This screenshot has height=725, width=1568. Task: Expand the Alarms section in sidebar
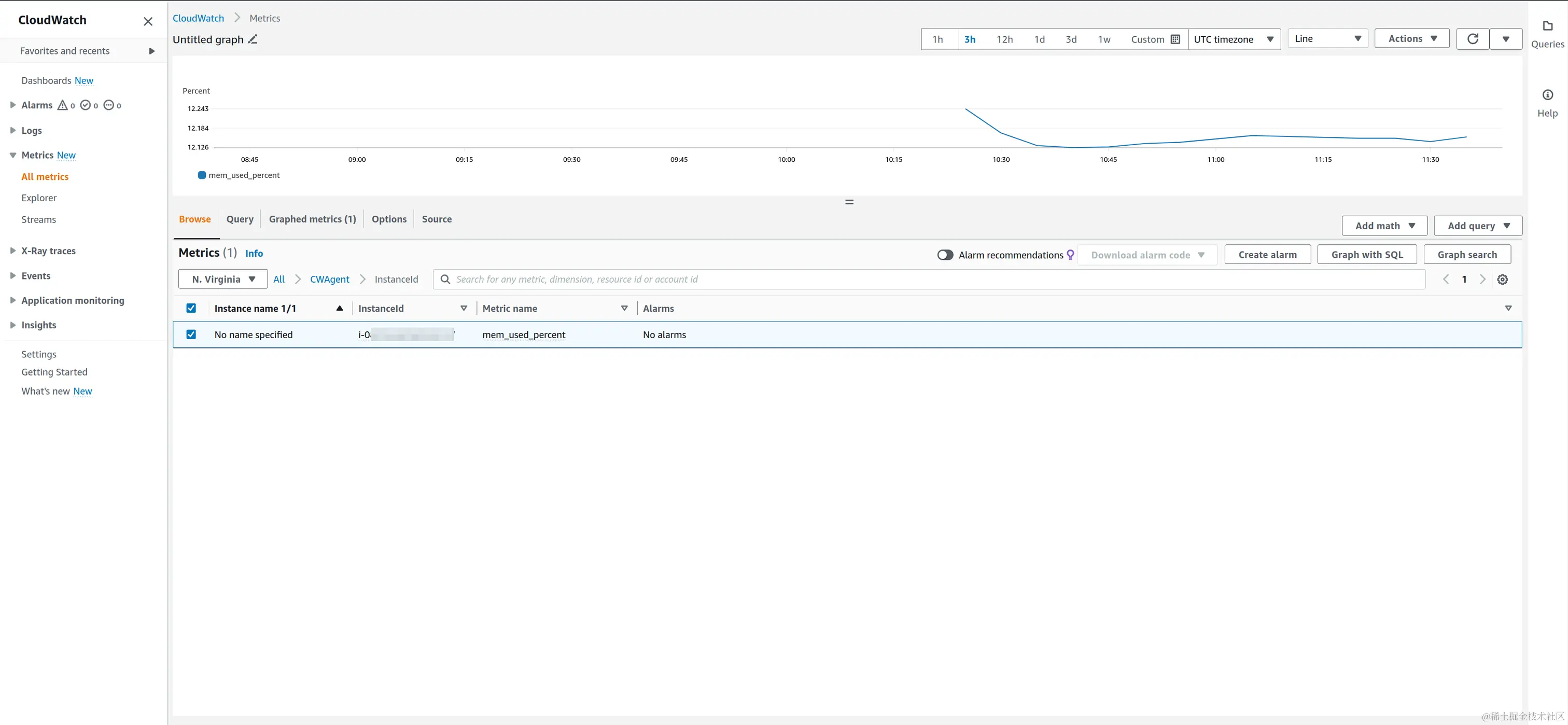(13, 105)
